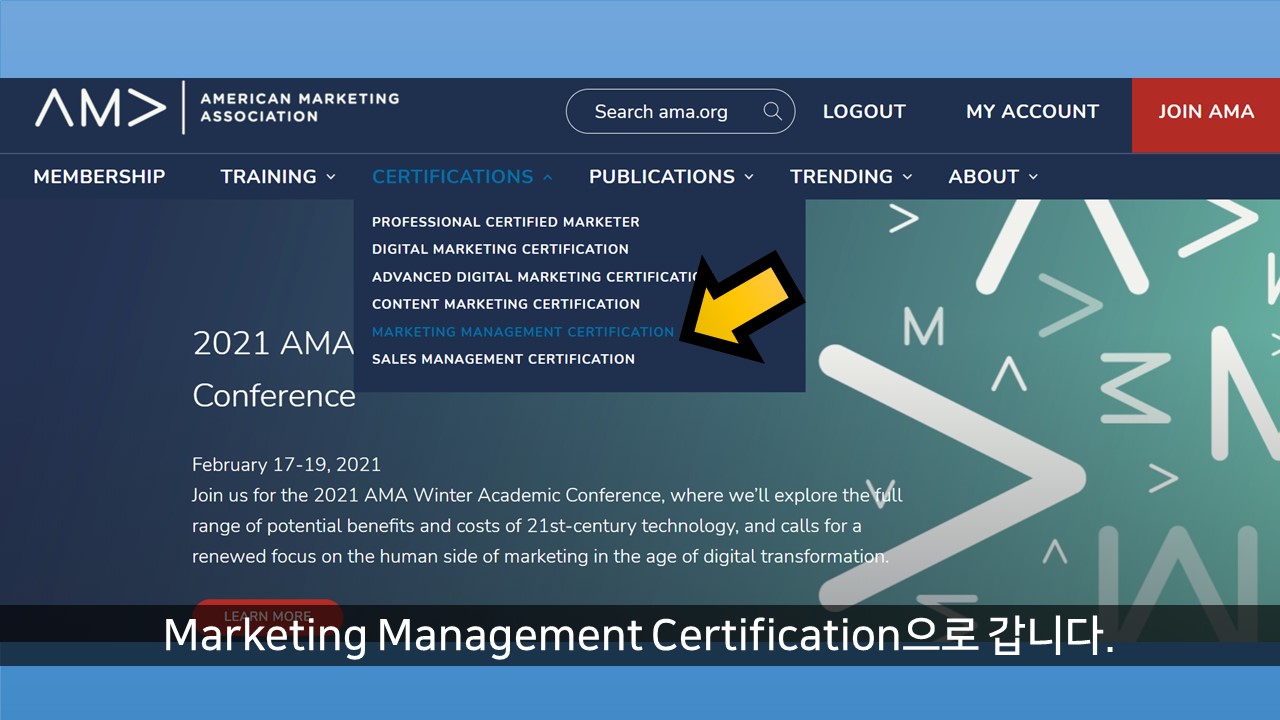The height and width of the screenshot is (720, 1280).
Task: Click the search magnifier icon
Action: (772, 111)
